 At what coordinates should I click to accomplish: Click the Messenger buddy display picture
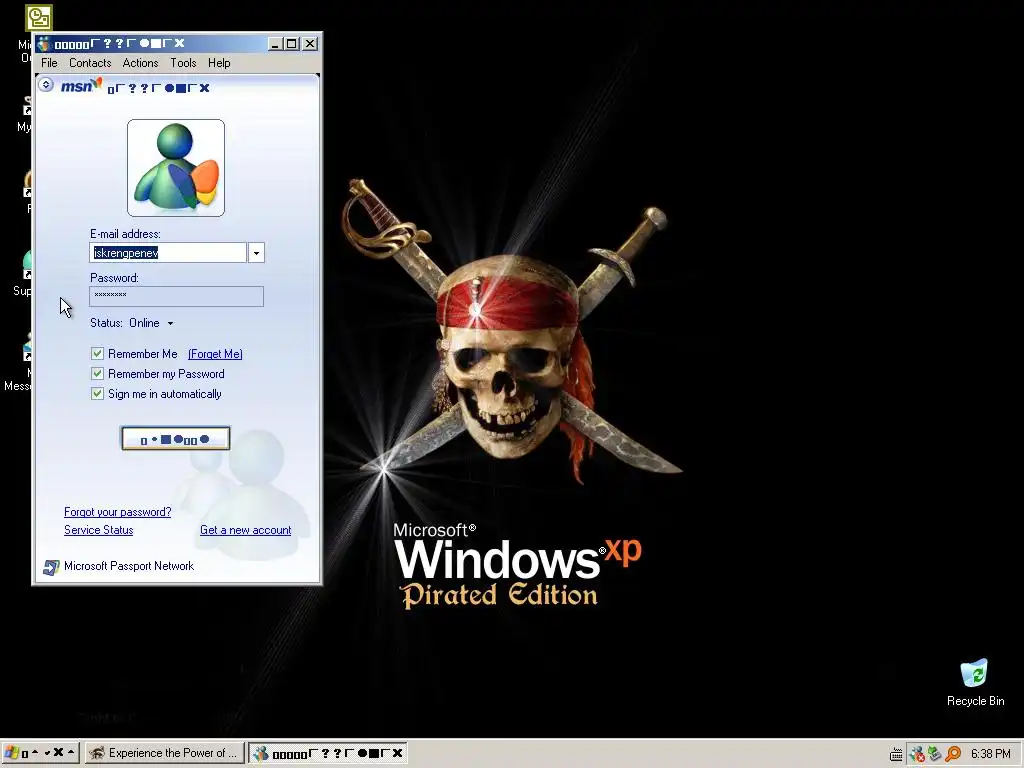[176, 168]
